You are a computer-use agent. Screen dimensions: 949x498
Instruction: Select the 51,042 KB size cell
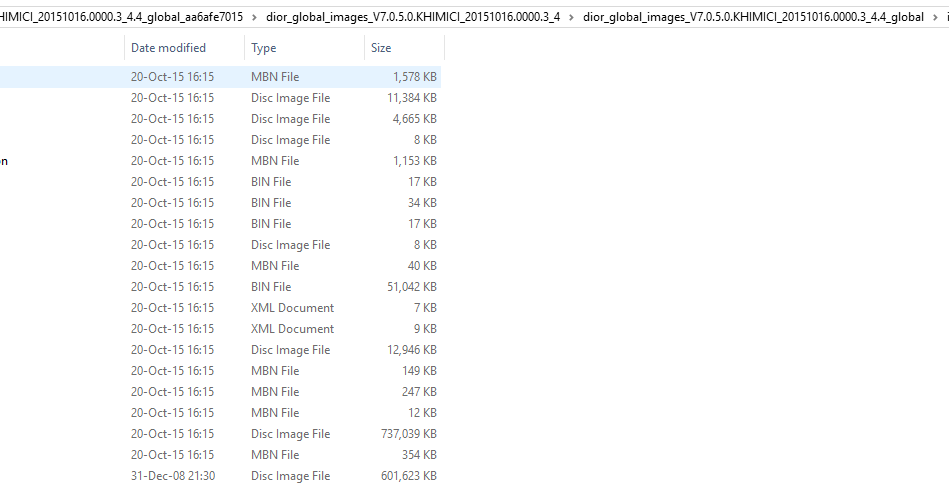pos(412,287)
